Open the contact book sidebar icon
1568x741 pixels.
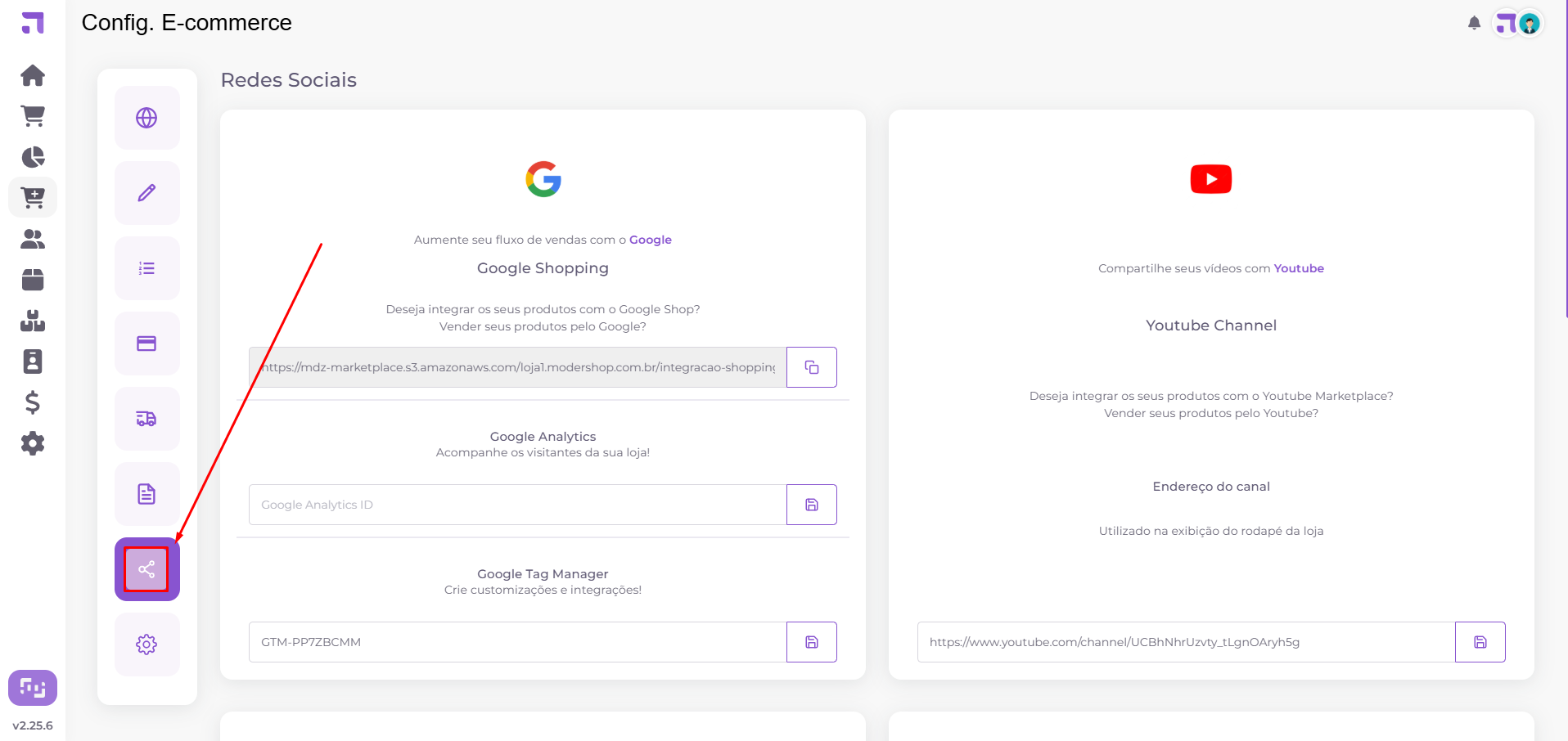pyautogui.click(x=33, y=362)
